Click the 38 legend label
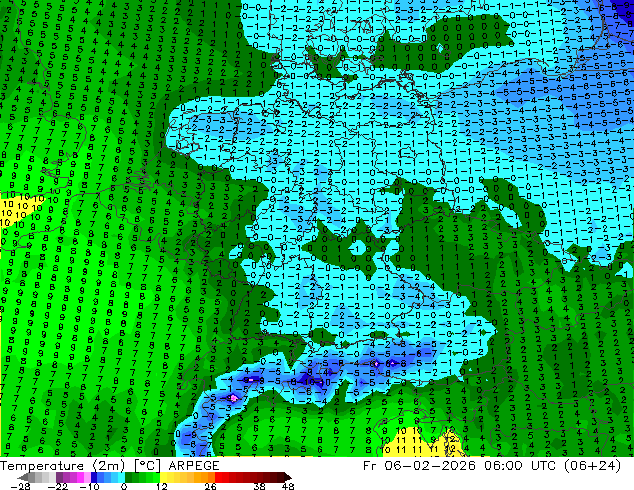This screenshot has width=634, height=490. click(260, 486)
